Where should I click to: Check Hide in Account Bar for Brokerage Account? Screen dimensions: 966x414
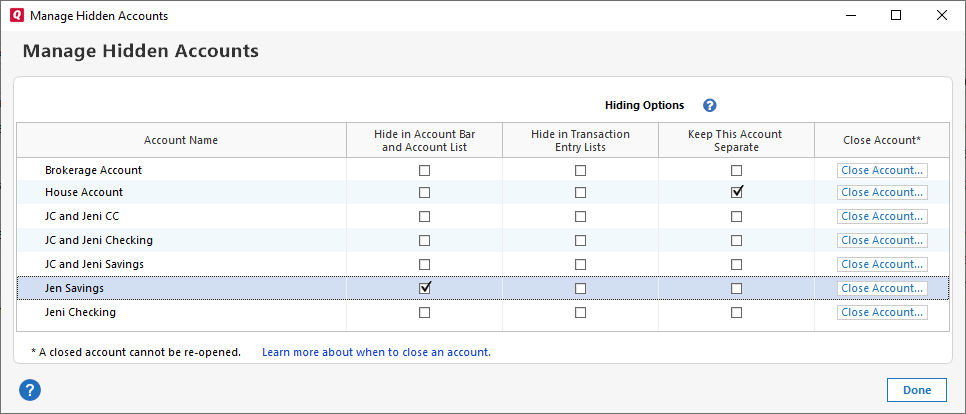pos(425,170)
